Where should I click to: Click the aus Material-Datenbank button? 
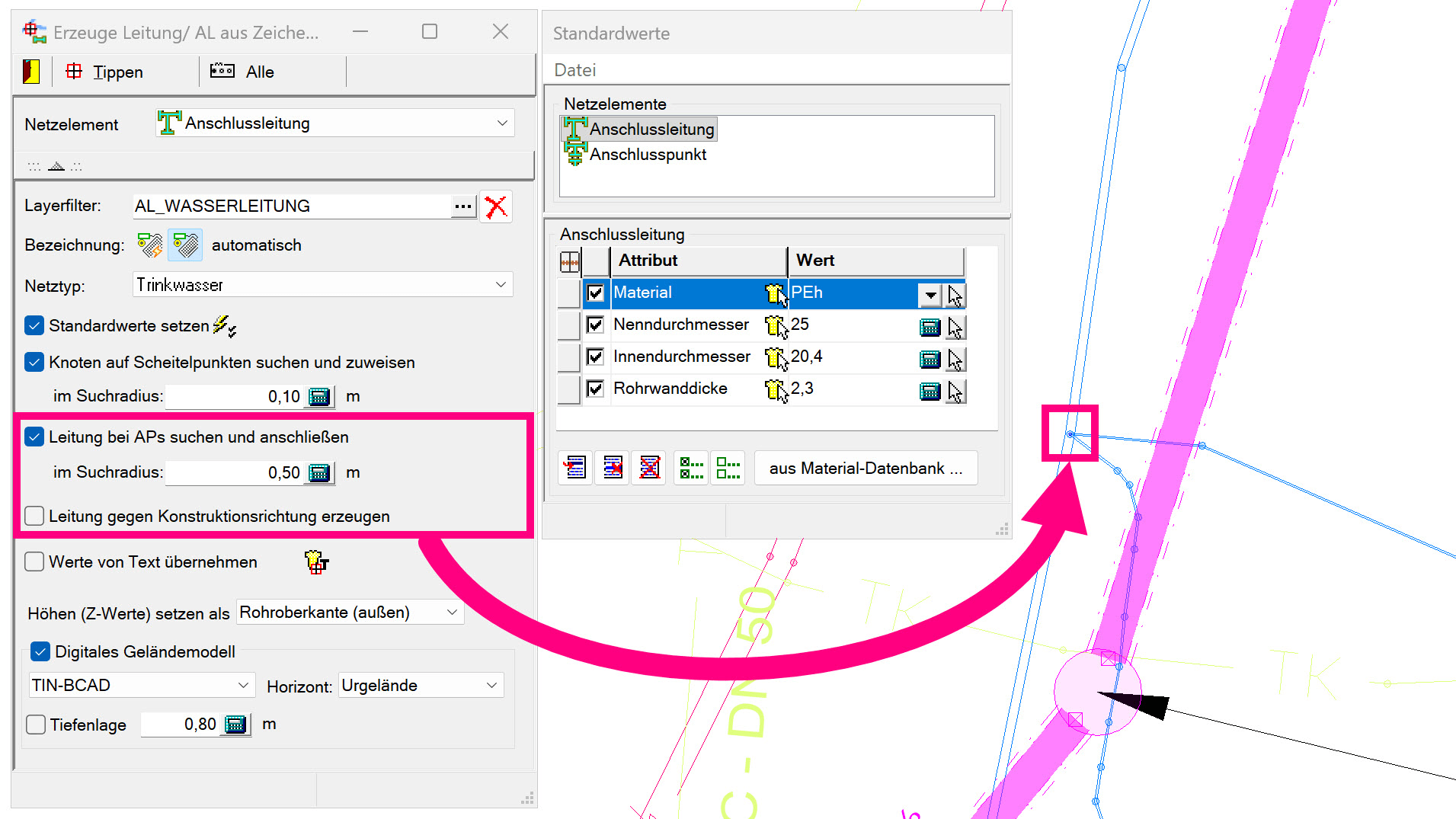click(x=866, y=469)
